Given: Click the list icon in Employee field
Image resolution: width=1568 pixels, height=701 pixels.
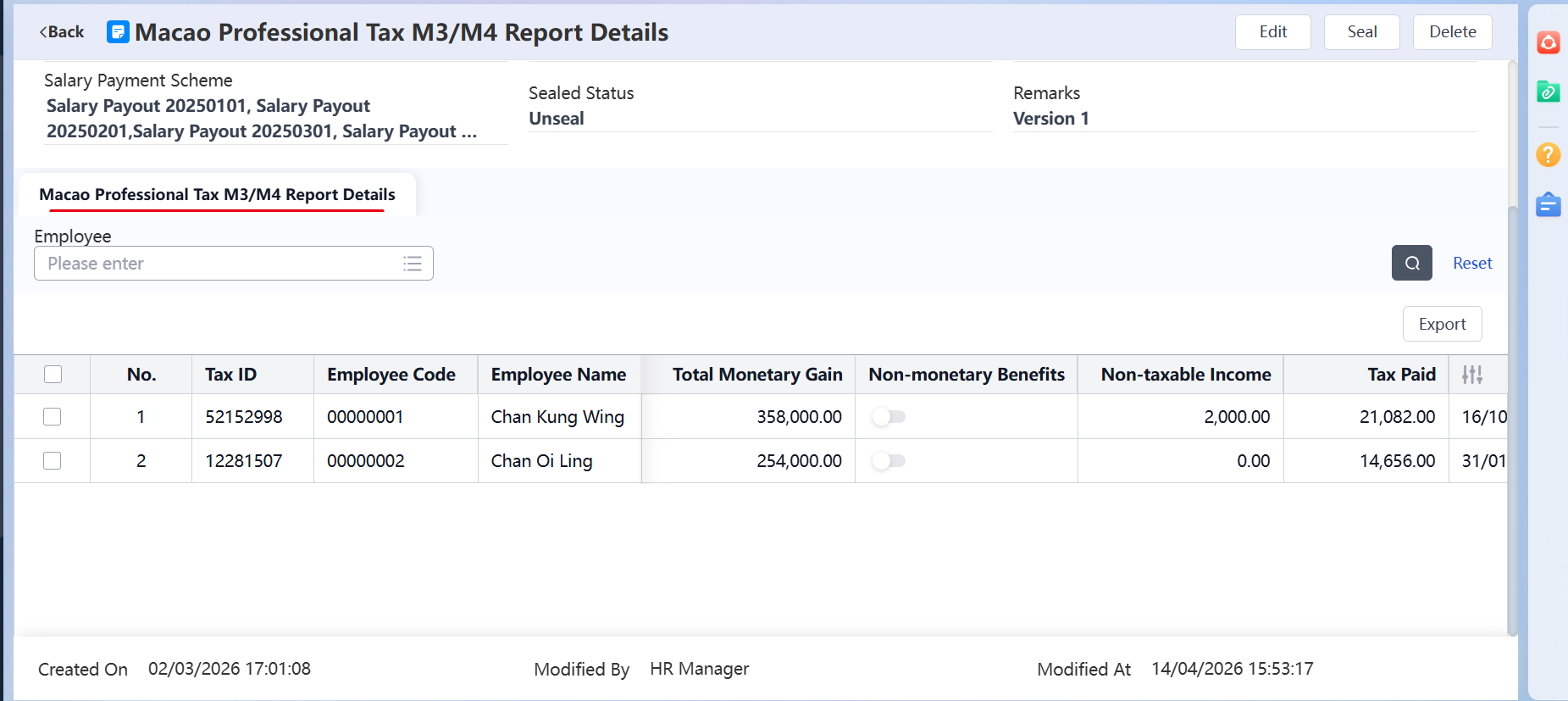Looking at the screenshot, I should click(413, 264).
